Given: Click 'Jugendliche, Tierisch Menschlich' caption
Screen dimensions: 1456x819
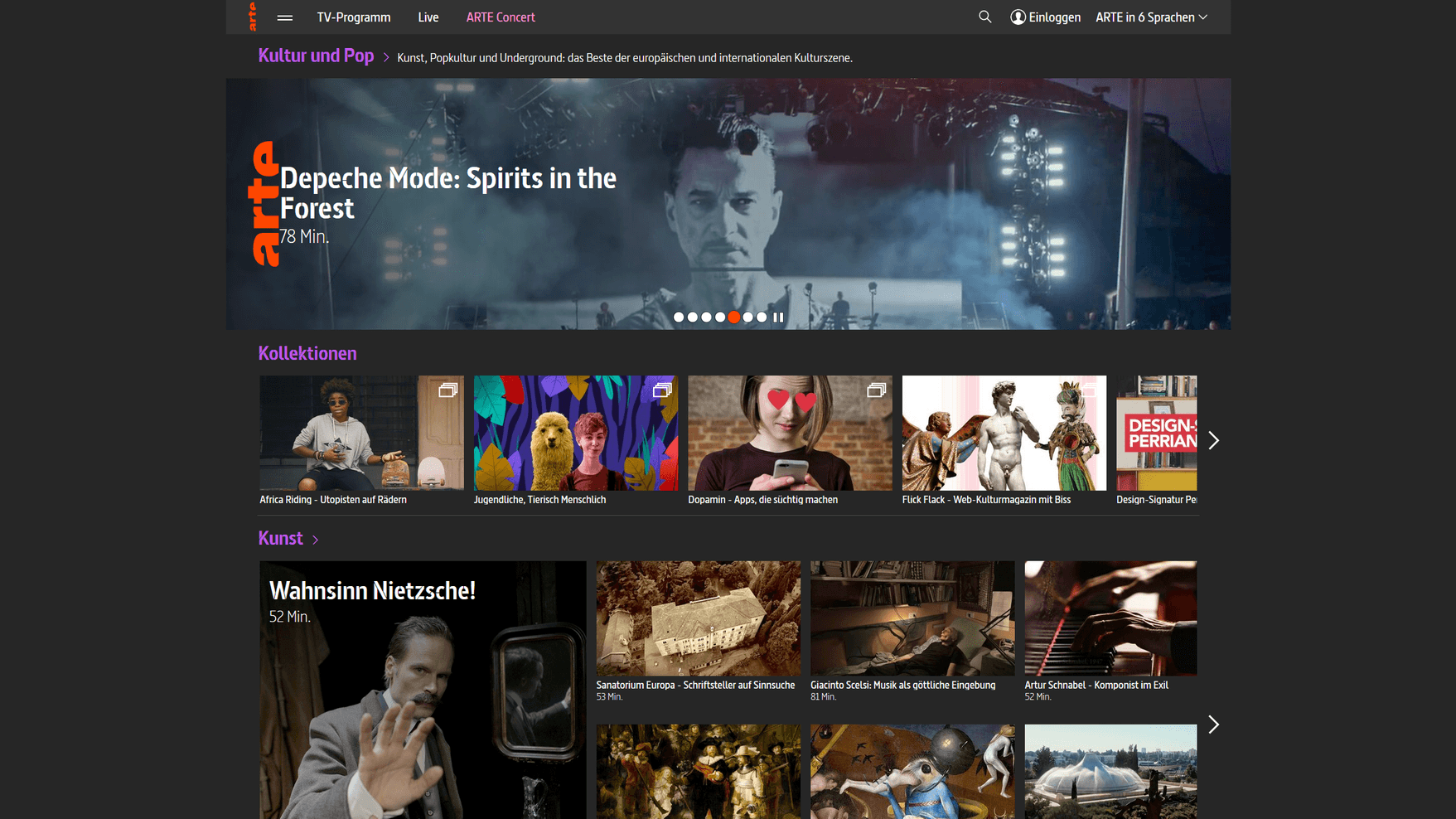Looking at the screenshot, I should tap(539, 500).
